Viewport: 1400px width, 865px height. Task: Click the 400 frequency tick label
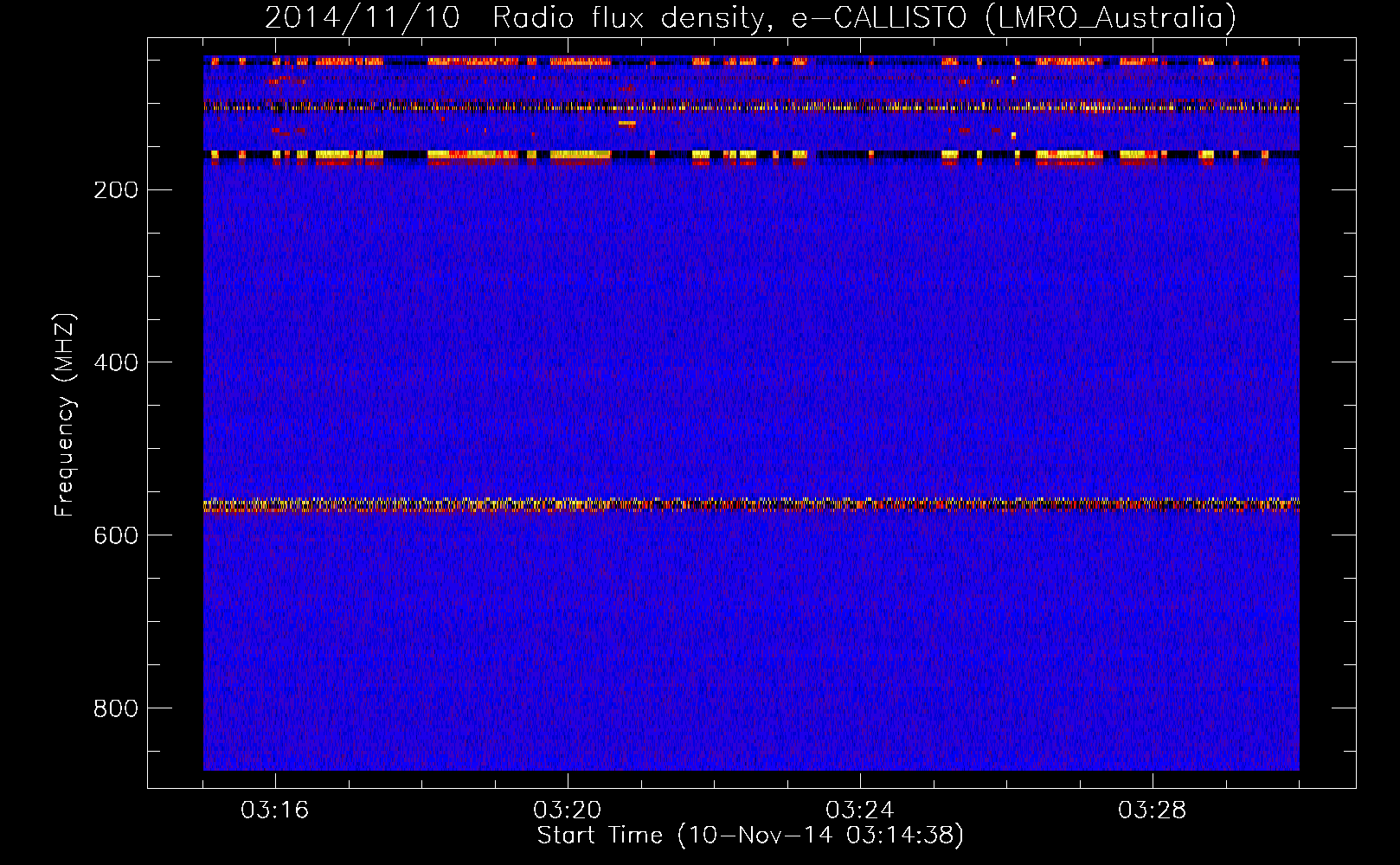pyautogui.click(x=116, y=362)
